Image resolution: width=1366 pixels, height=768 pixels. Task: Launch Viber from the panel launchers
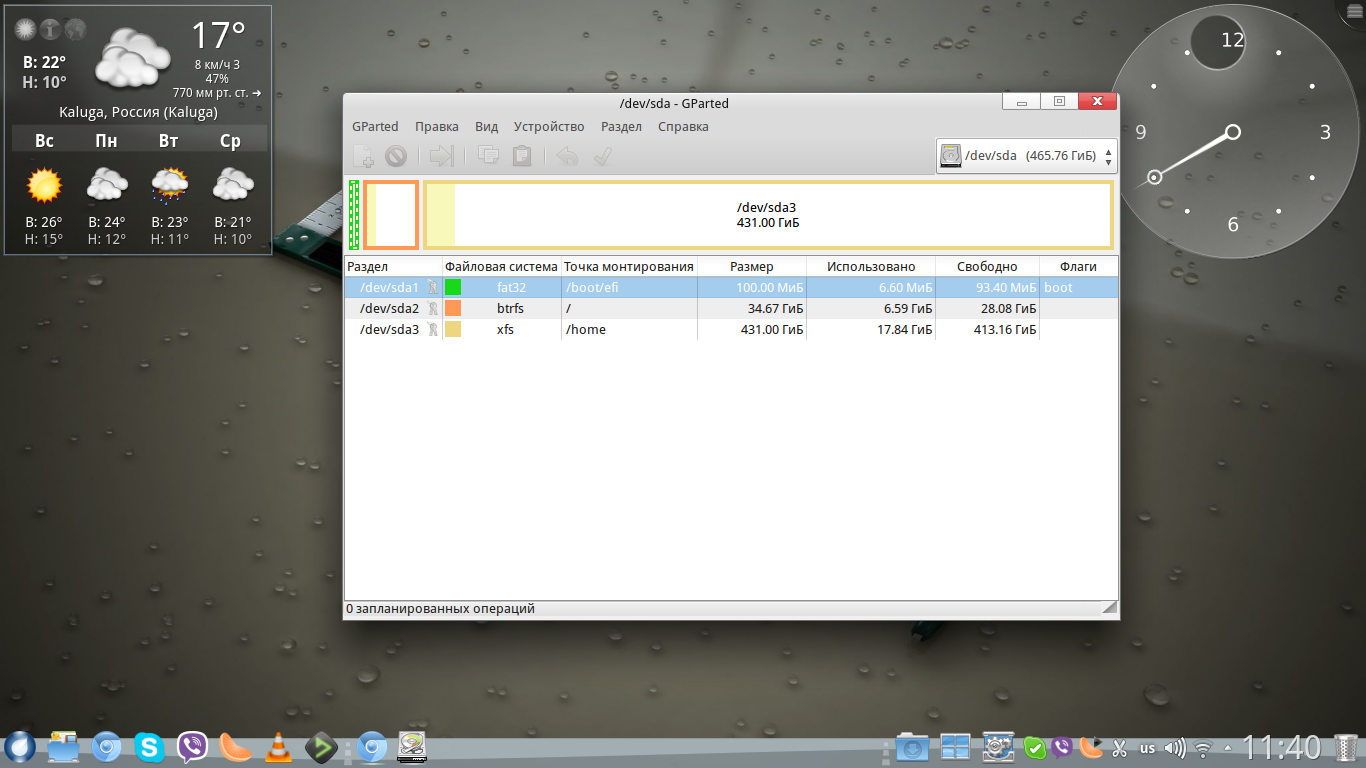(192, 747)
